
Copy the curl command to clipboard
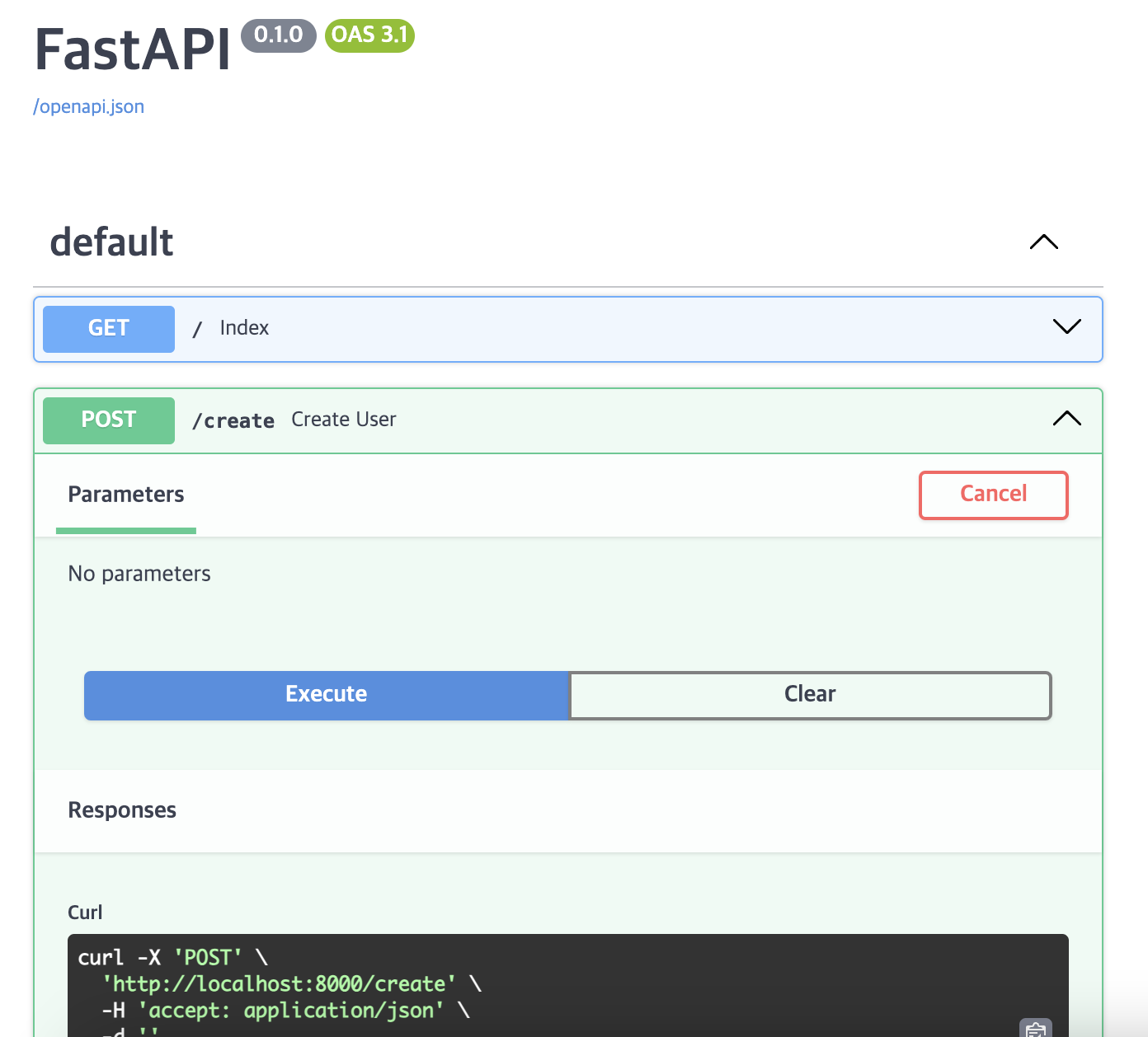point(1036,1029)
